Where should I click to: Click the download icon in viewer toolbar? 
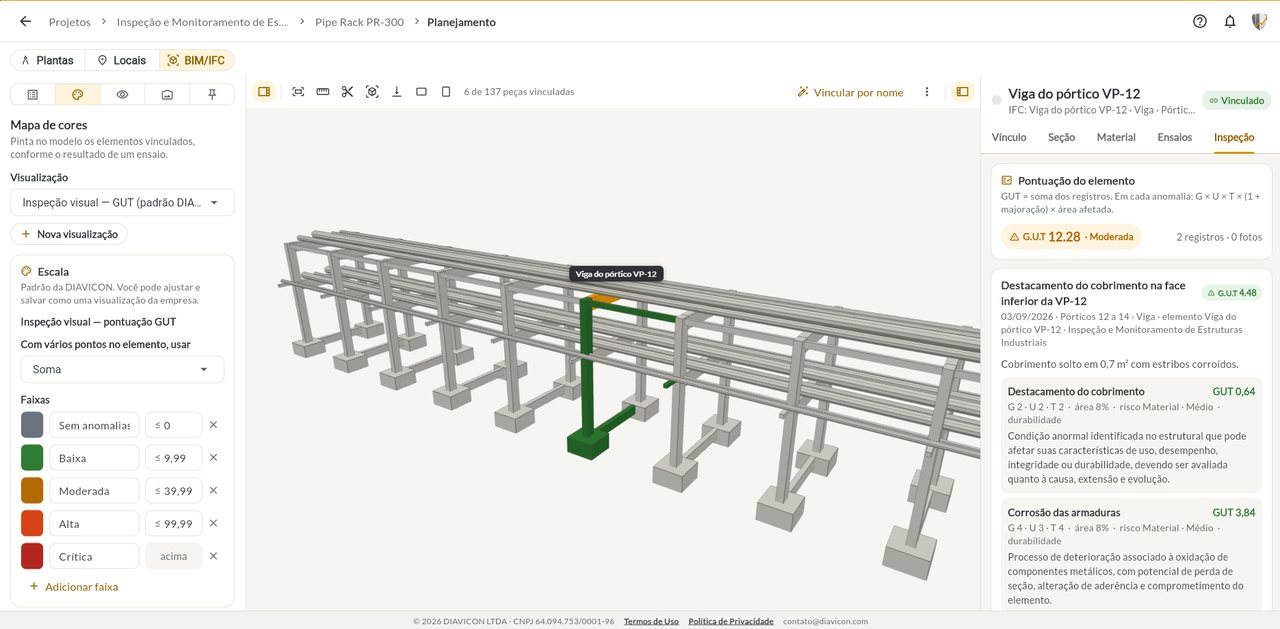click(396, 91)
